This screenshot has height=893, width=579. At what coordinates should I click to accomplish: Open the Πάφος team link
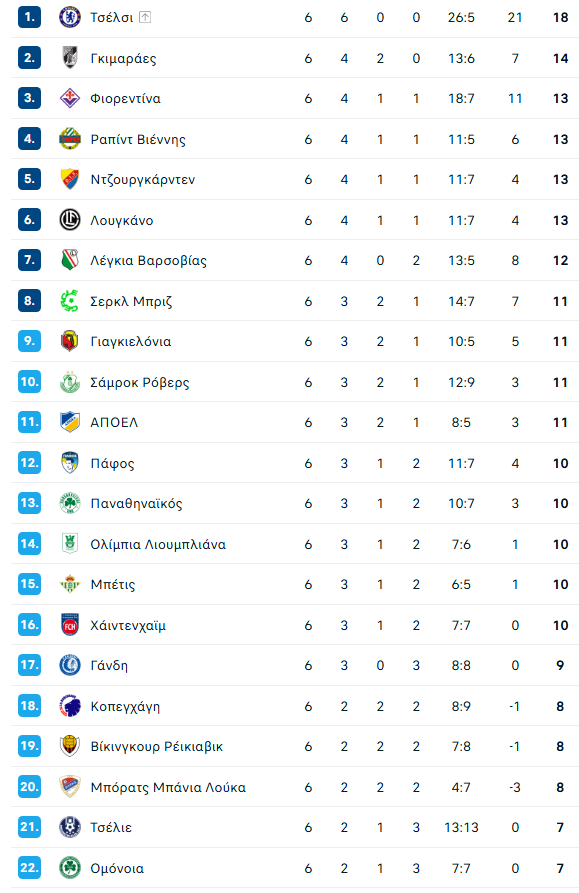[x=112, y=463]
